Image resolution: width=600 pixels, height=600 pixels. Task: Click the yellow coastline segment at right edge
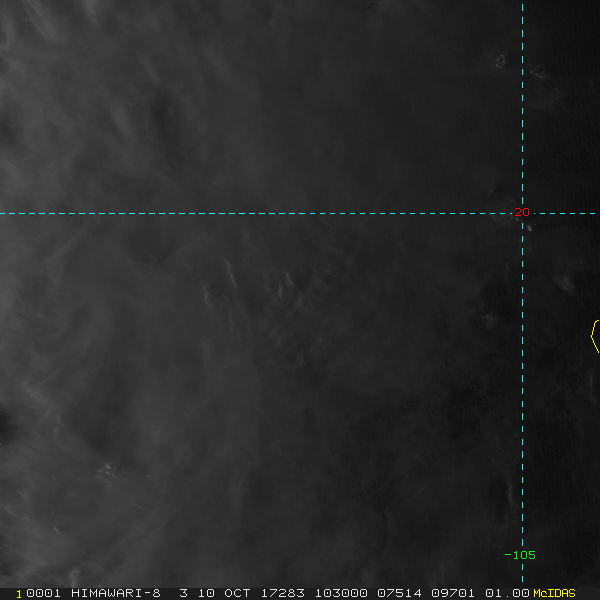coord(595,336)
